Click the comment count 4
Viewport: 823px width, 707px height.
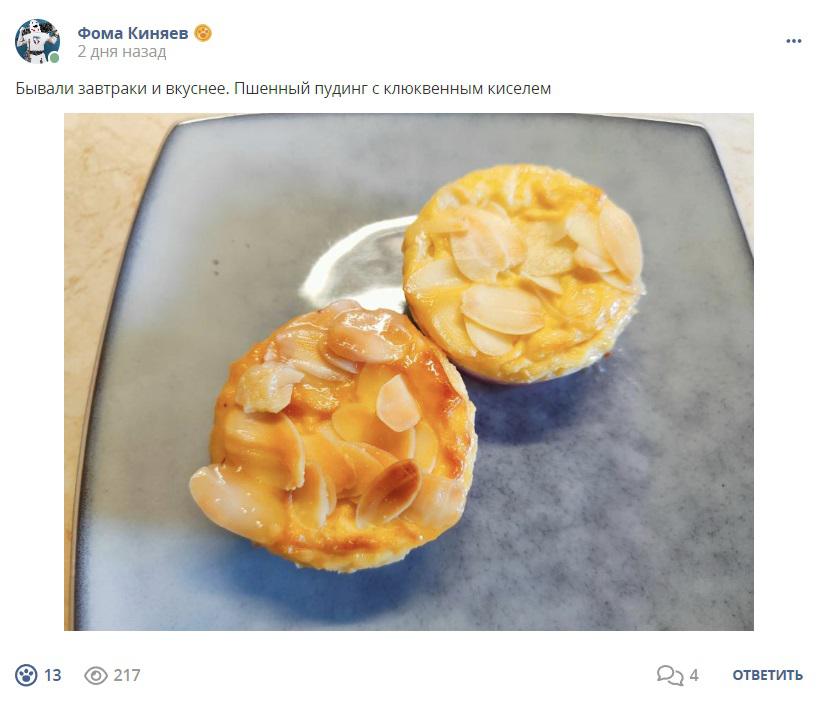coord(694,675)
